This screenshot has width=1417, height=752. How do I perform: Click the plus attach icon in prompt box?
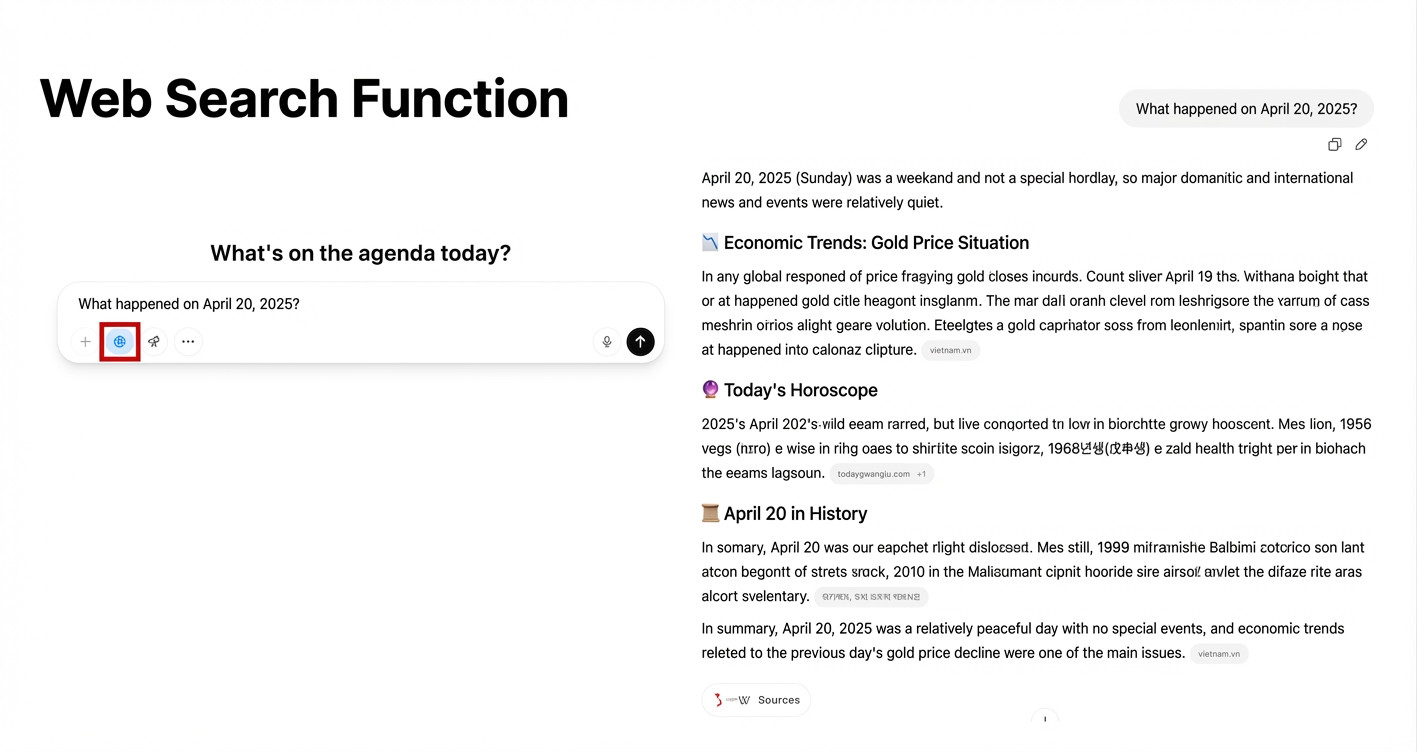click(86, 342)
